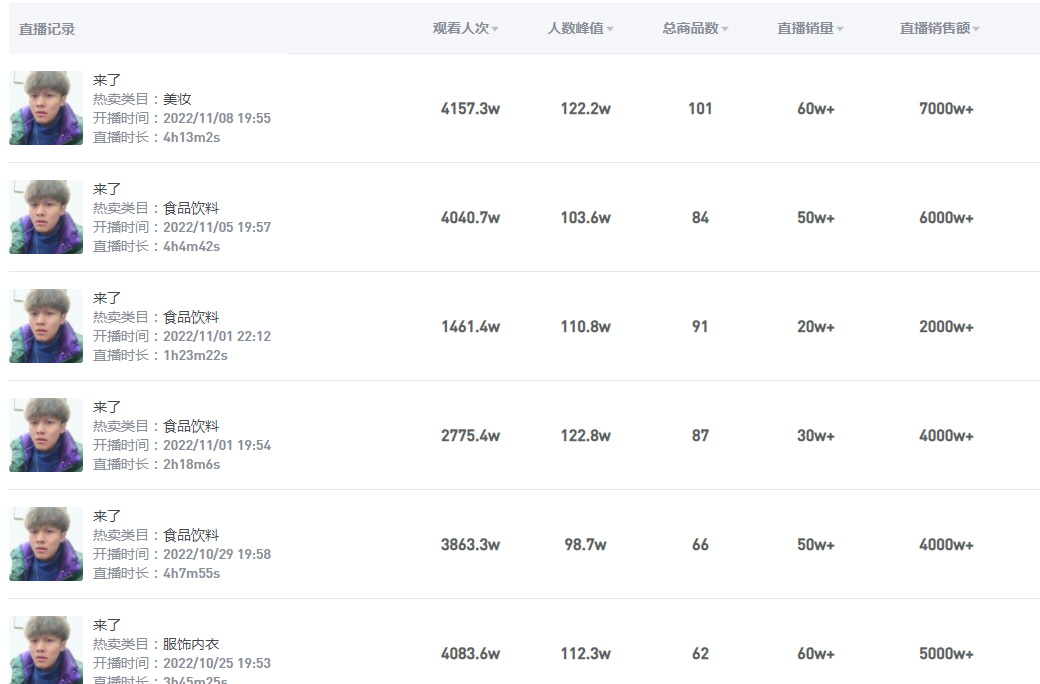1040x684 pixels.
Task: Open thumbnail of 2022/11/08 19:55 live stream
Action: pos(46,108)
